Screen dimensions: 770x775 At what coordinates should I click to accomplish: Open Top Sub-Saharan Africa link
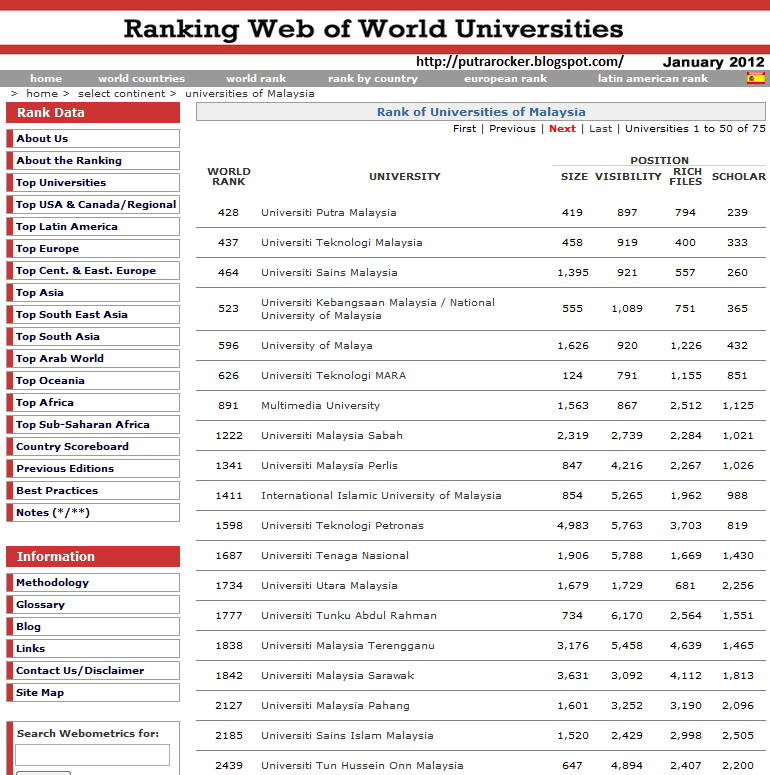click(x=93, y=425)
